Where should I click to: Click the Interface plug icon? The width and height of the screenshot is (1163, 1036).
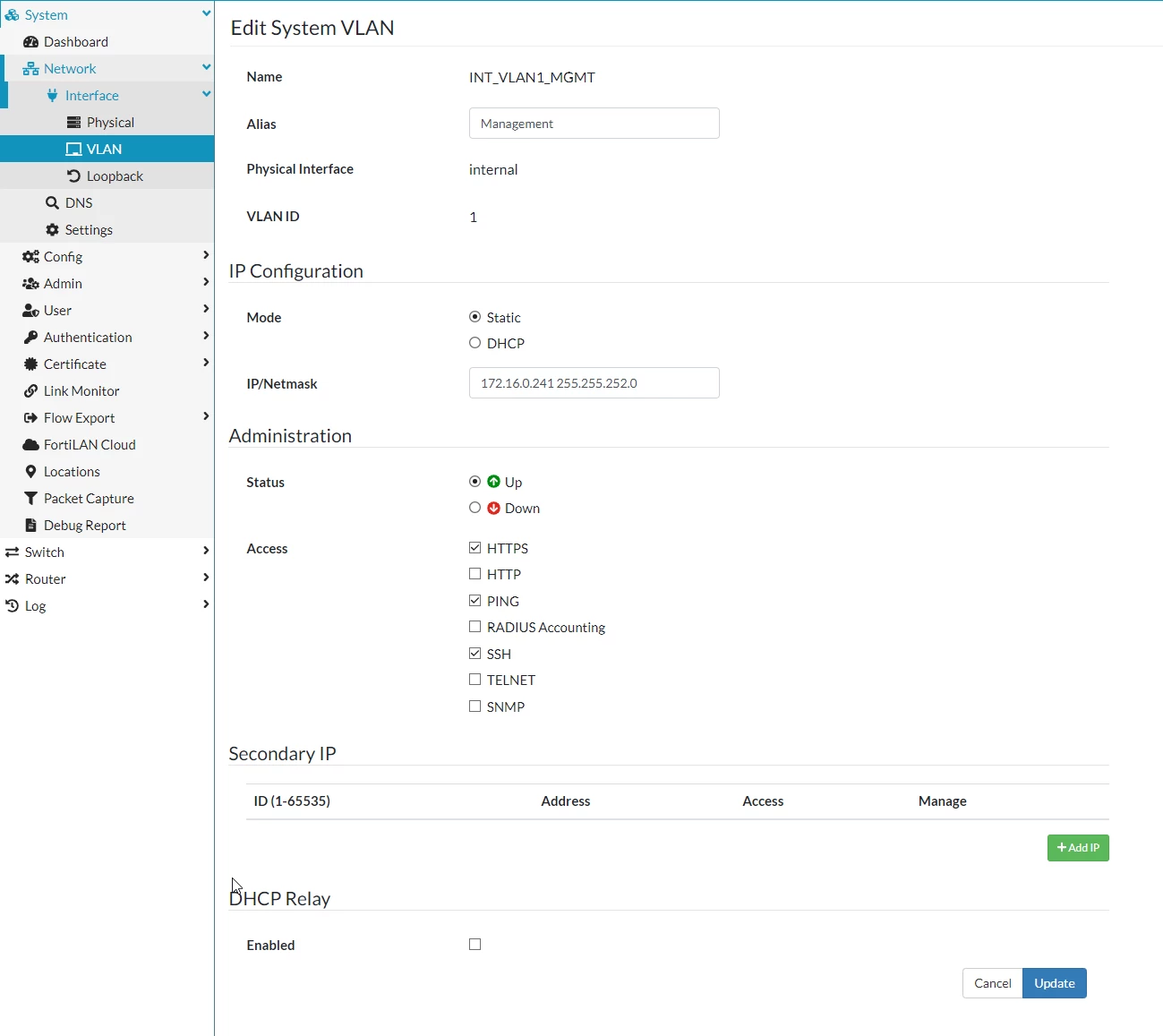point(53,96)
